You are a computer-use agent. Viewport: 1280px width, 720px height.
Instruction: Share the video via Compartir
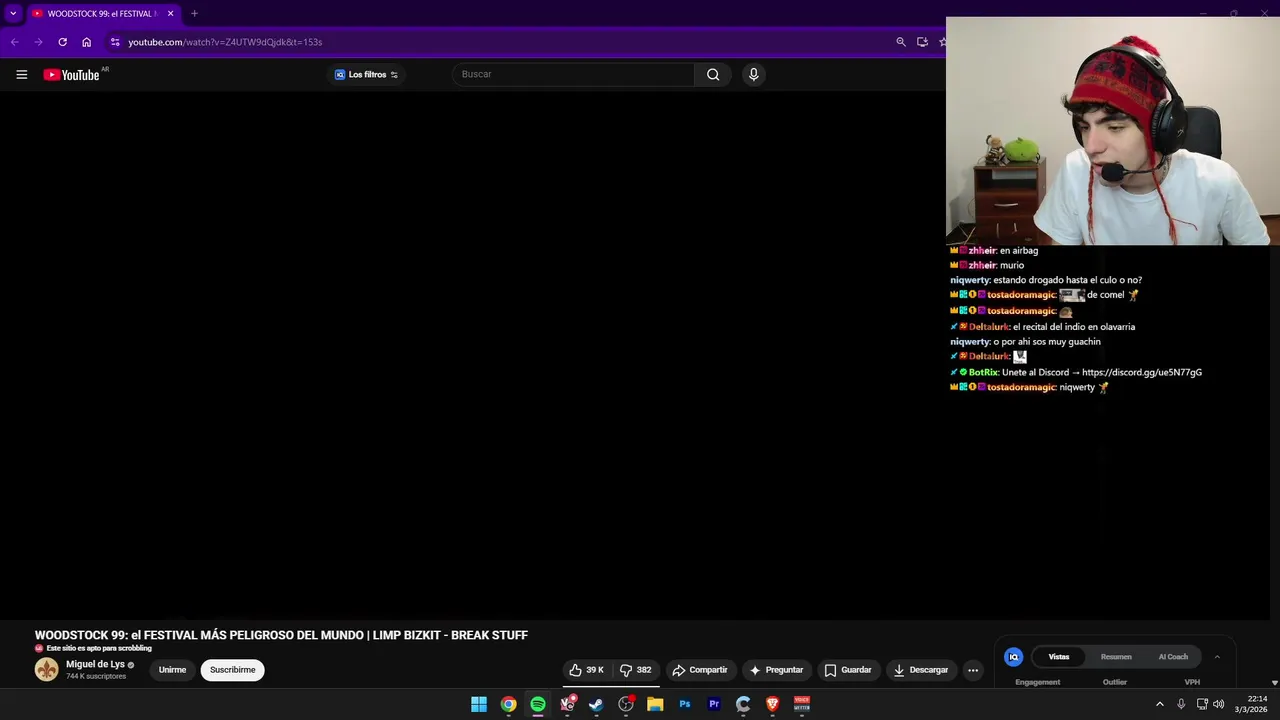[700, 670]
